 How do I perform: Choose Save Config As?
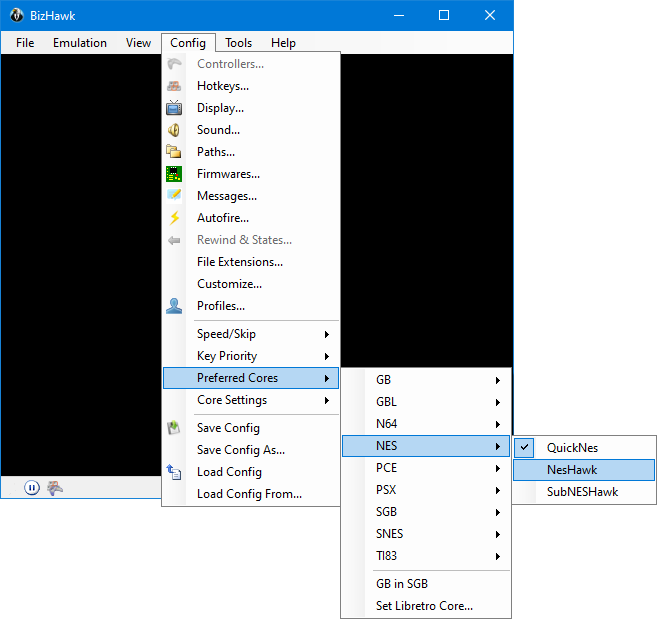[x=251, y=450]
